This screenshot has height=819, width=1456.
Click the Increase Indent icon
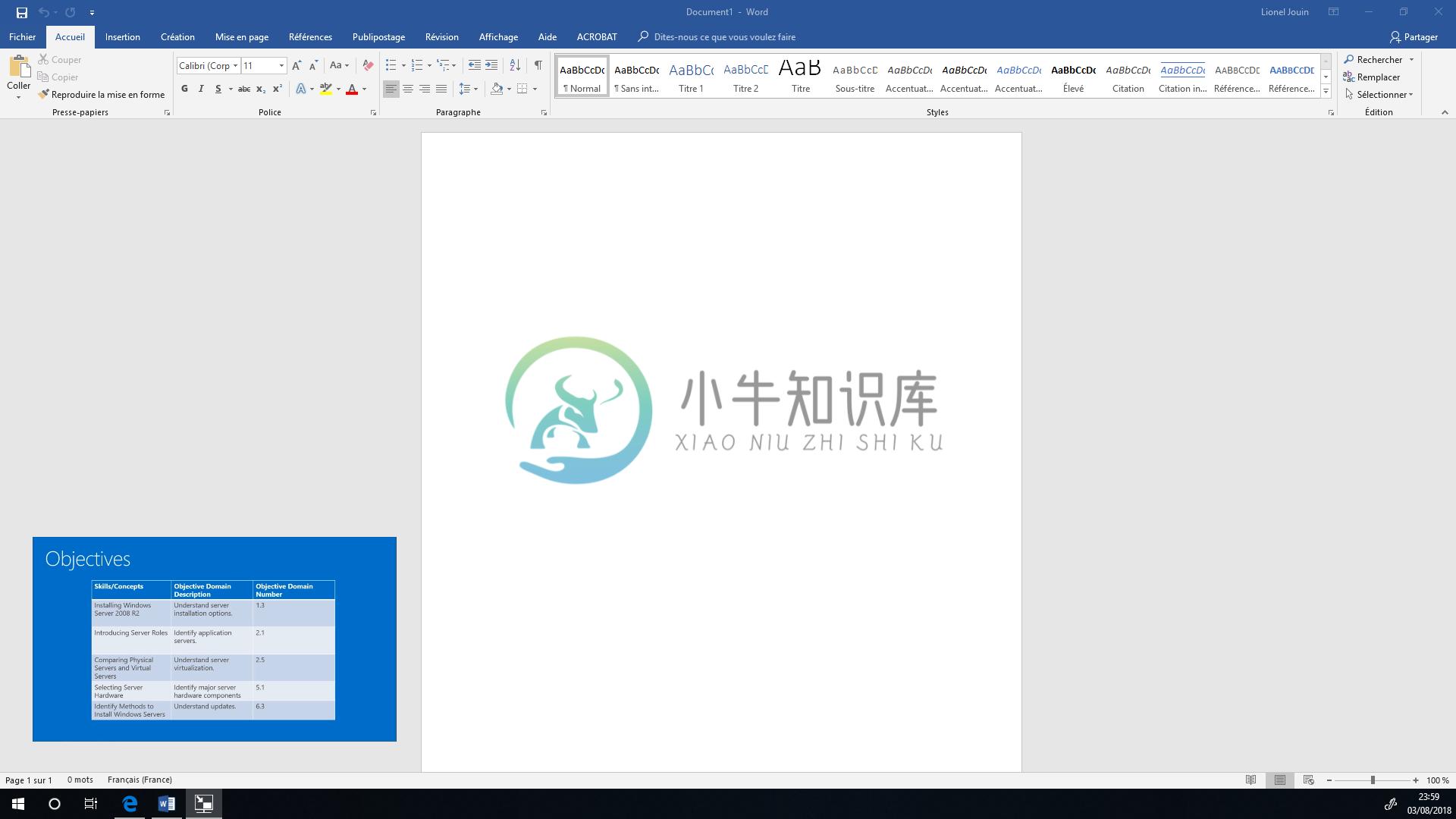coord(491,65)
